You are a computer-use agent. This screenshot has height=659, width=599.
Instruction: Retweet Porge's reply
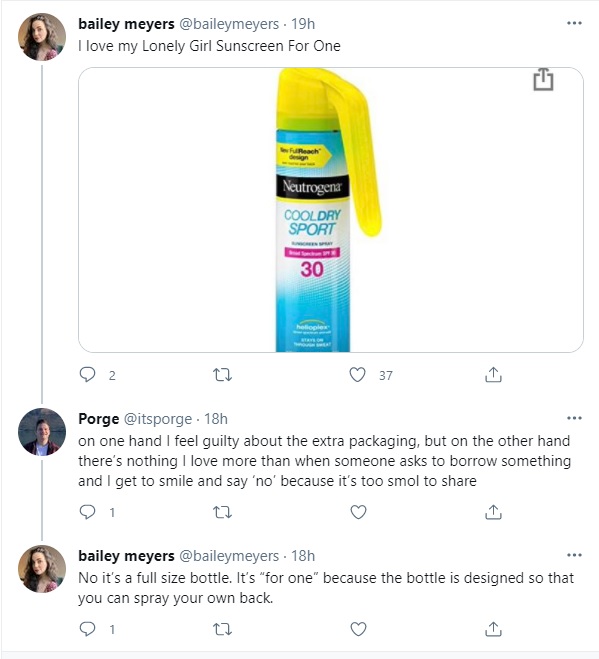[222, 512]
